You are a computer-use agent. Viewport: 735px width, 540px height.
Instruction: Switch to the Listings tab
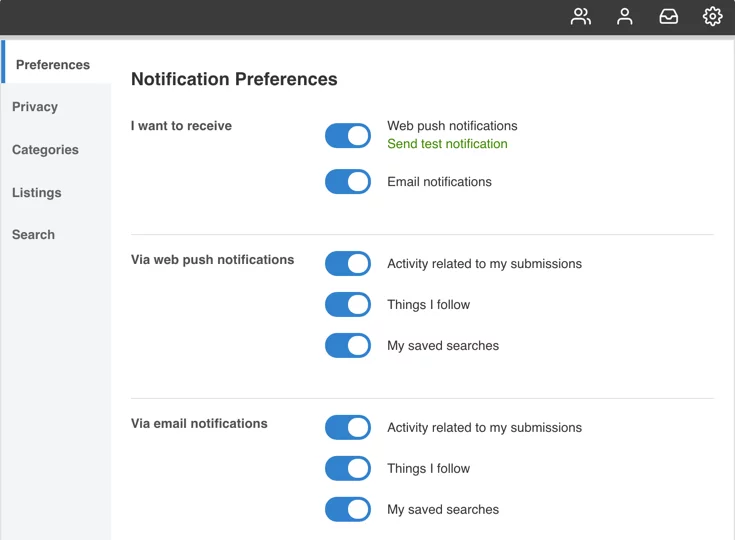[37, 193]
